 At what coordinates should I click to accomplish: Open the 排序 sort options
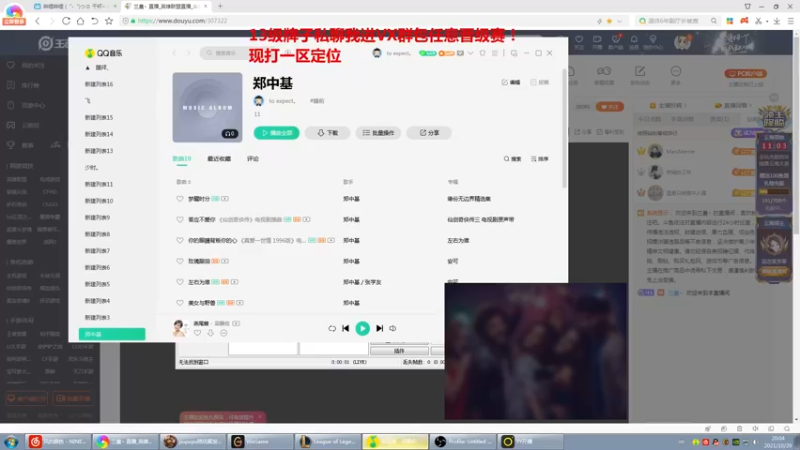tap(539, 159)
